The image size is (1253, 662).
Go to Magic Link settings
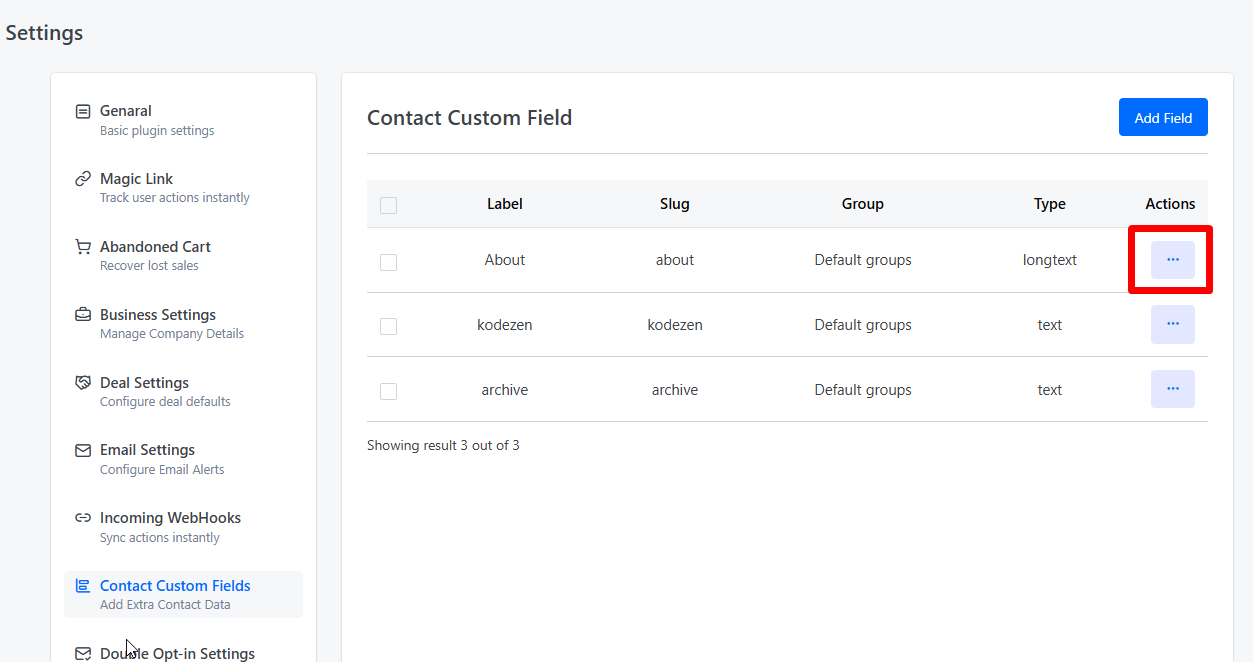click(x=183, y=188)
